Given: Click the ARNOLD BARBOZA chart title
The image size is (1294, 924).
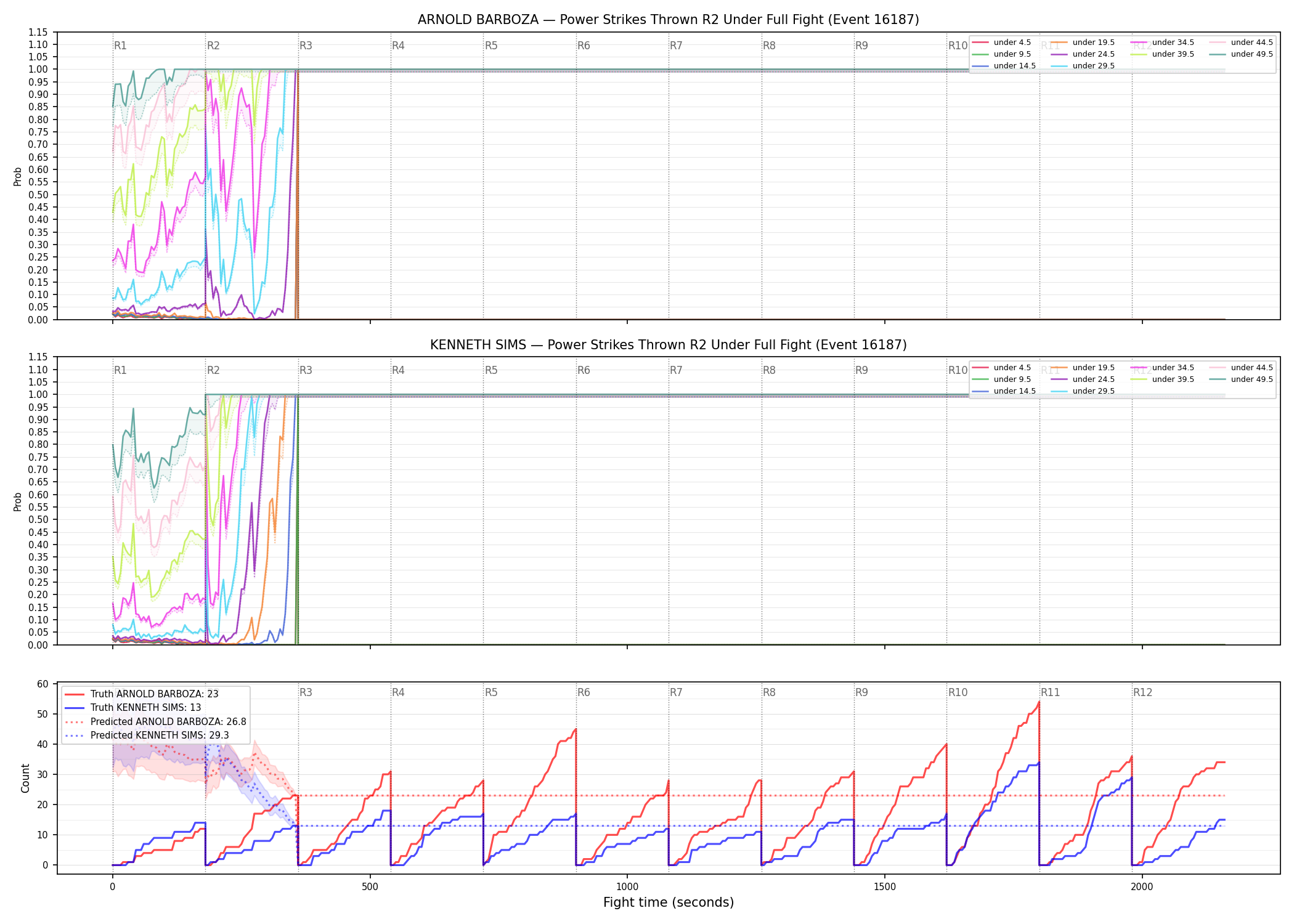Looking at the screenshot, I should (x=669, y=20).
